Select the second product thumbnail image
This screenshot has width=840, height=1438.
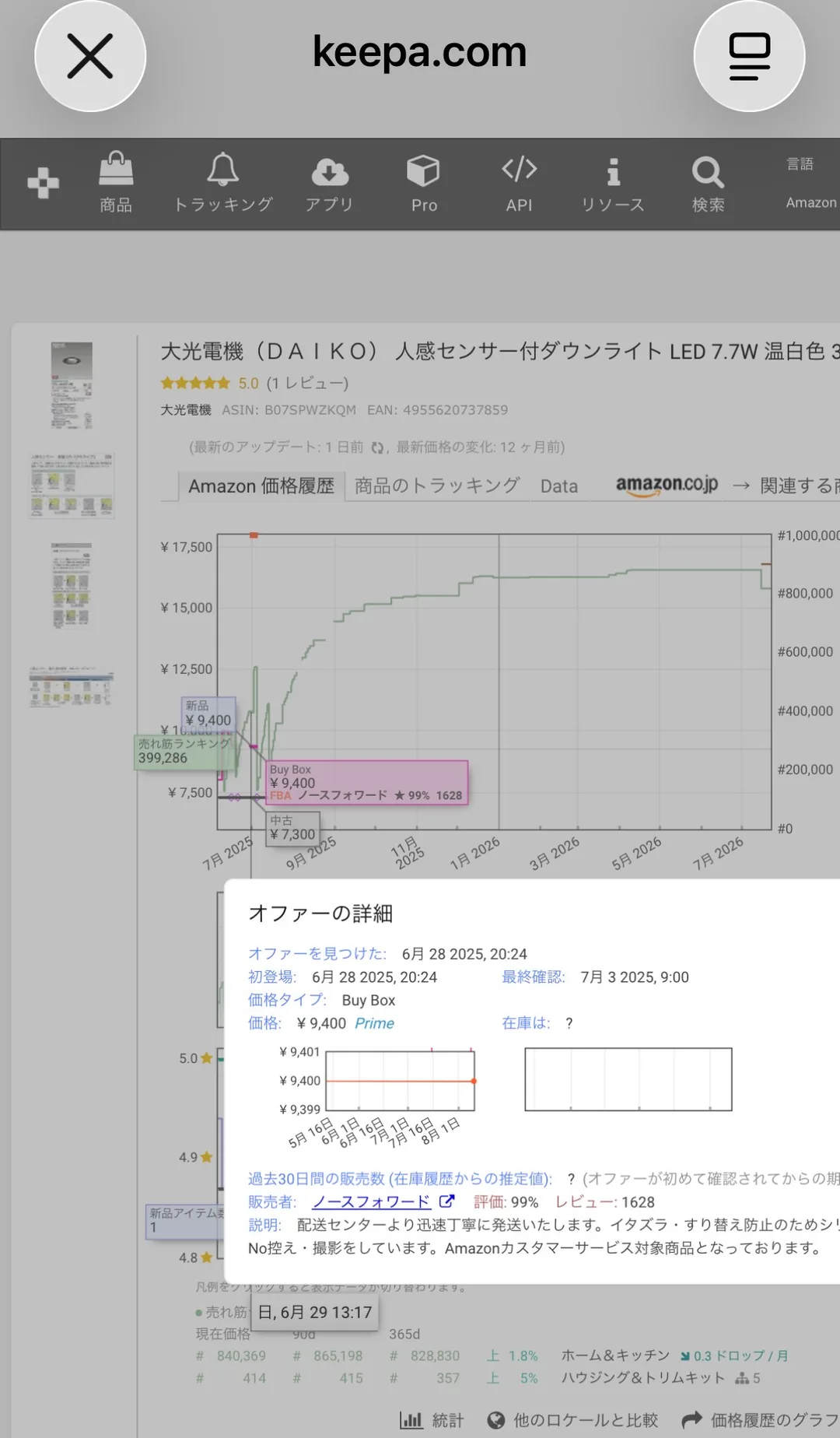tap(72, 486)
